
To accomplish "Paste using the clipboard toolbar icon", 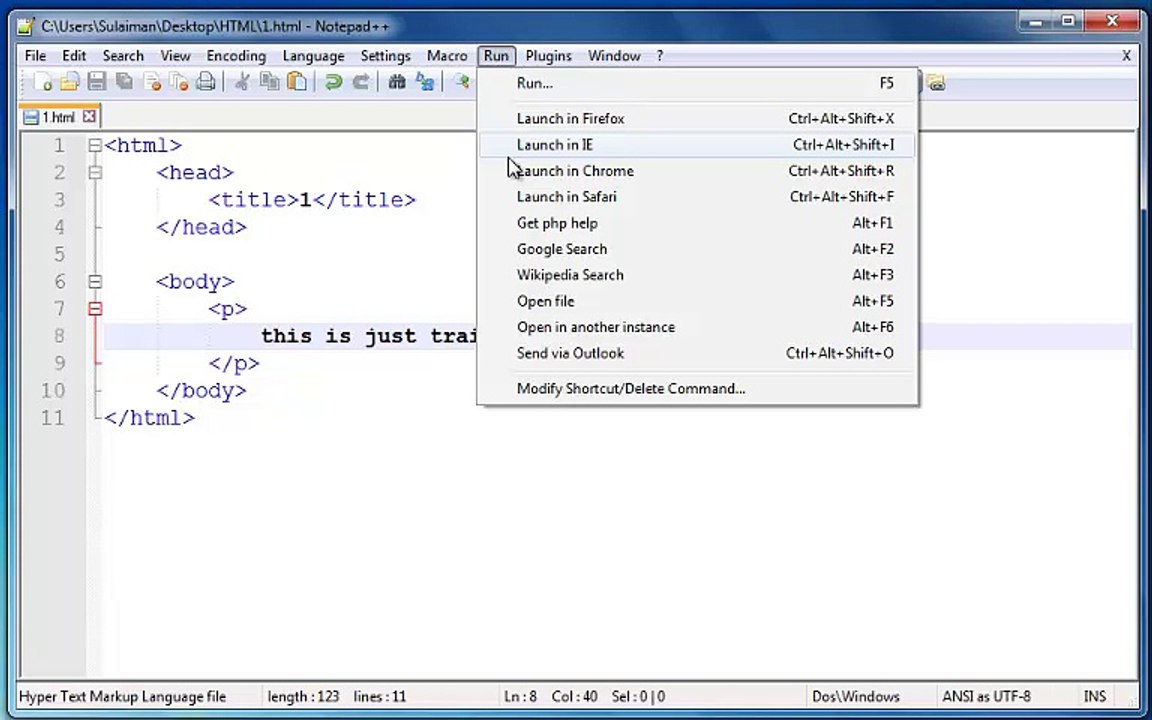I will tap(297, 82).
